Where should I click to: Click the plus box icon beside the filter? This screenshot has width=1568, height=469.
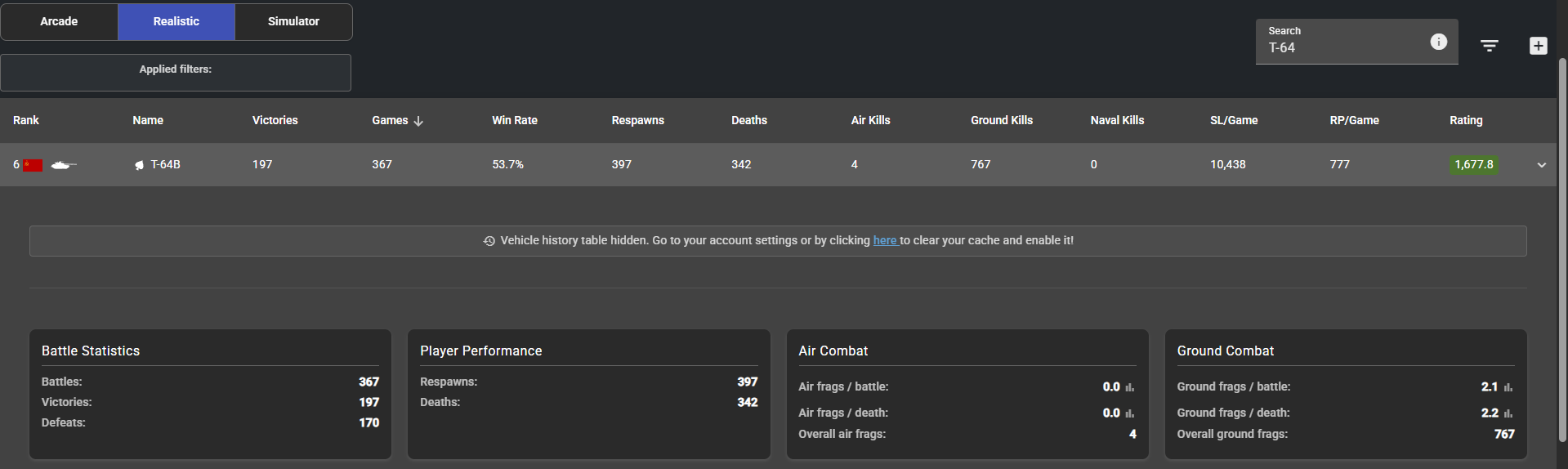point(1538,46)
